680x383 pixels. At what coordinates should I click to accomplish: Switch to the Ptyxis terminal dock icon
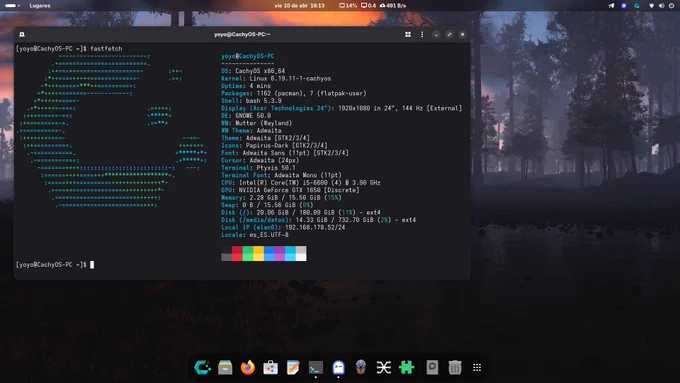(316, 367)
